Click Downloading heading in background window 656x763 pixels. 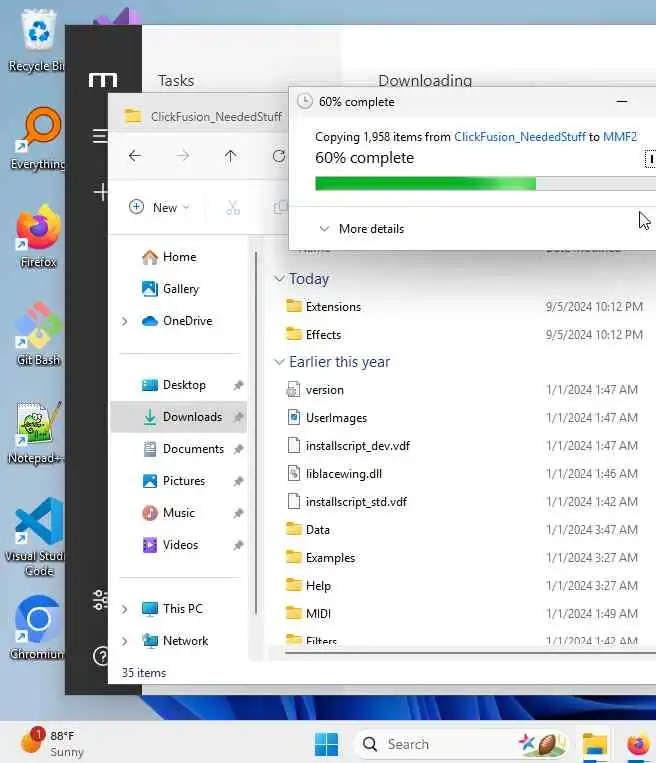pos(425,81)
